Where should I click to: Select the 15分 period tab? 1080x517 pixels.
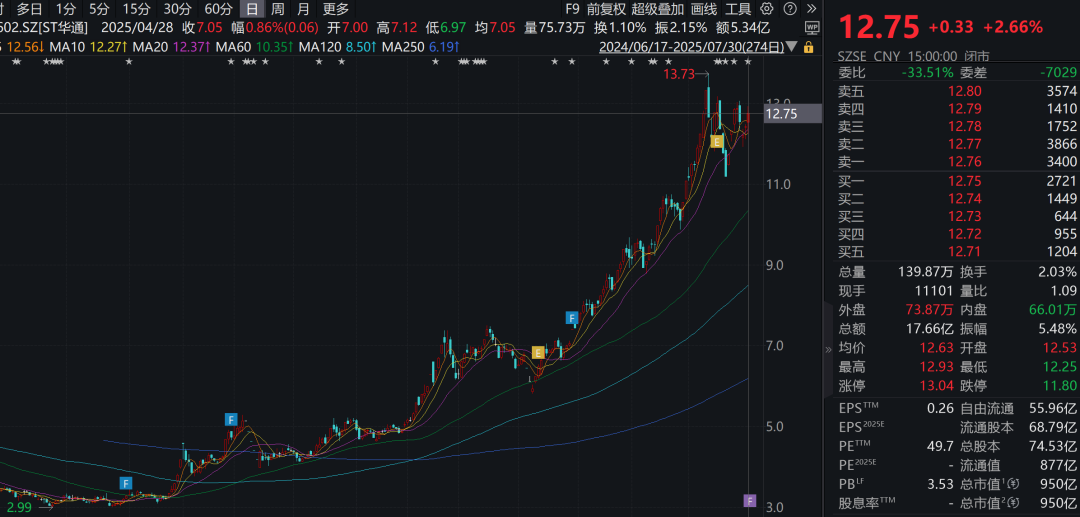[136, 9]
